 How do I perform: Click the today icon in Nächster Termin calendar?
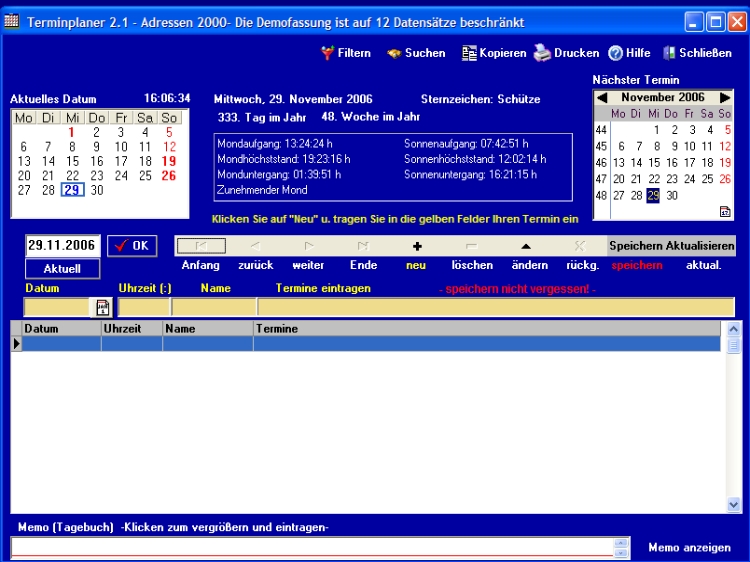point(724,212)
